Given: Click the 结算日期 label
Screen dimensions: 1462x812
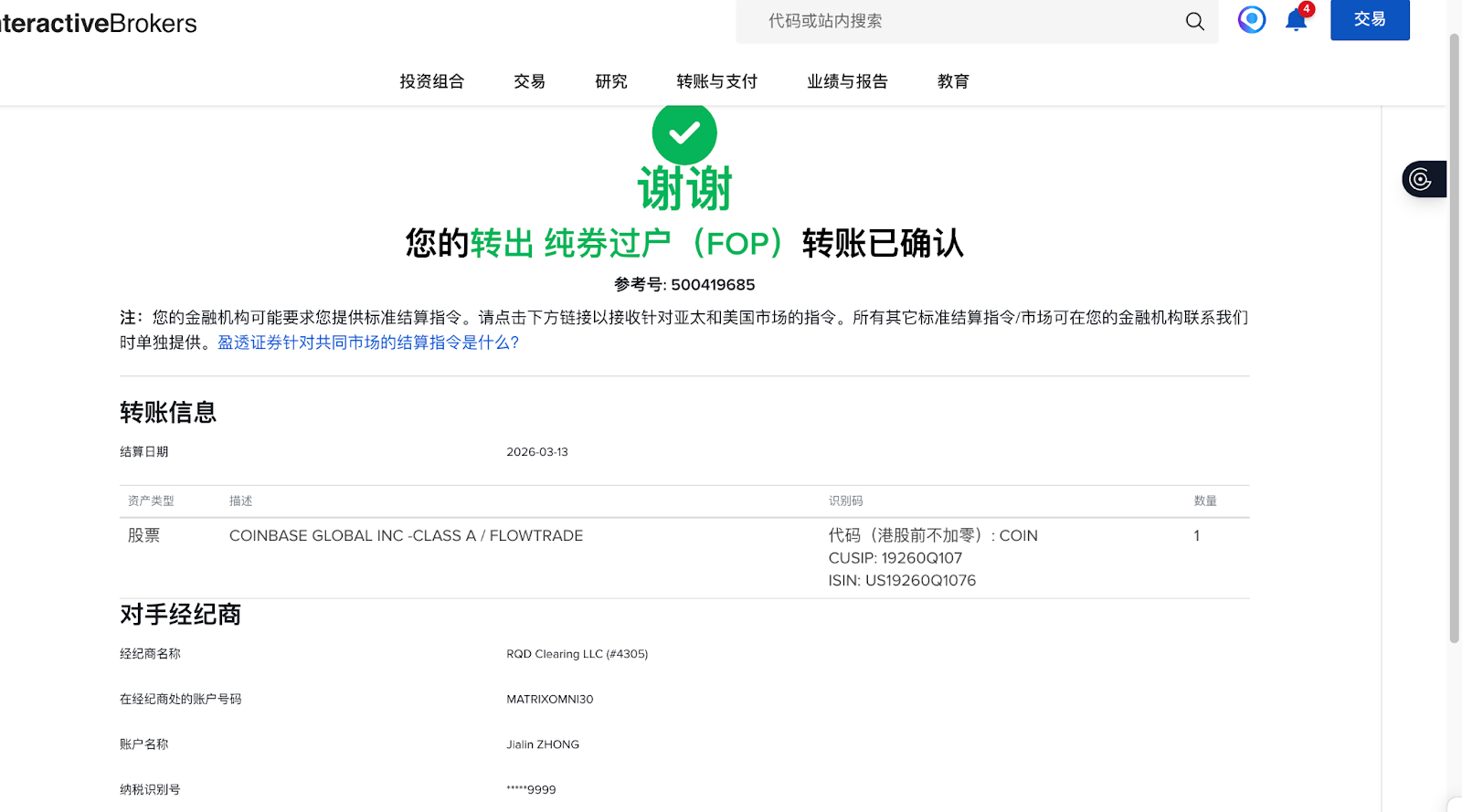Looking at the screenshot, I should coord(144,452).
